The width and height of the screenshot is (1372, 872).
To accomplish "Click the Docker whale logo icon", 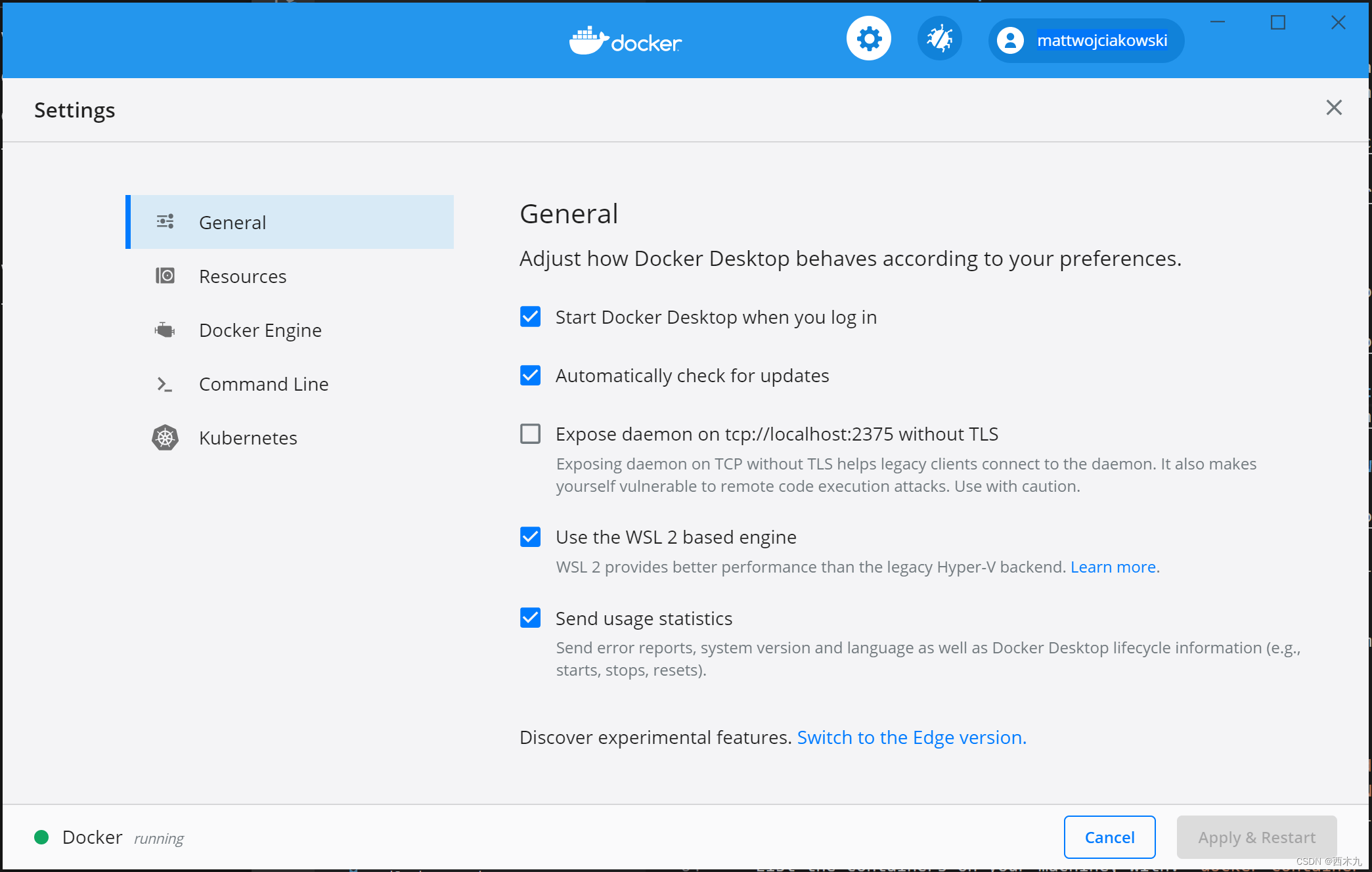I will click(584, 40).
